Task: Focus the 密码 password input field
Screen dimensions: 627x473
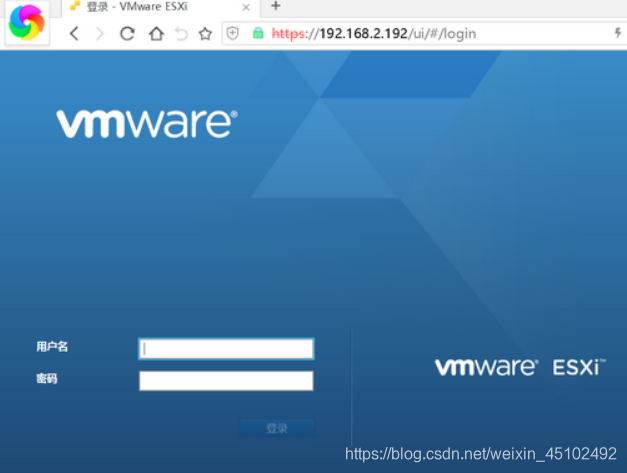Action: [x=226, y=381]
